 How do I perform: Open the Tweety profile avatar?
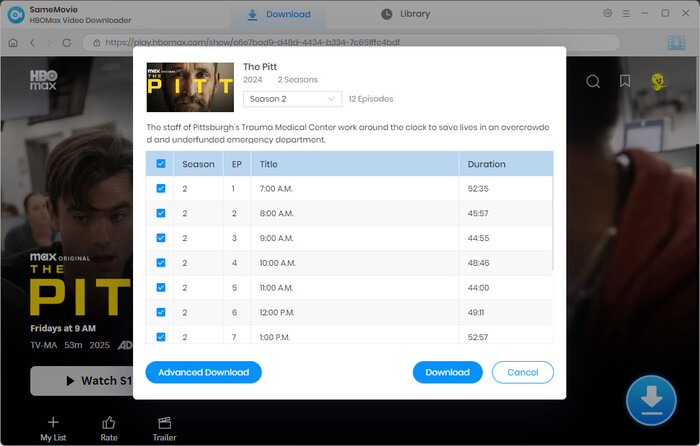coord(658,81)
